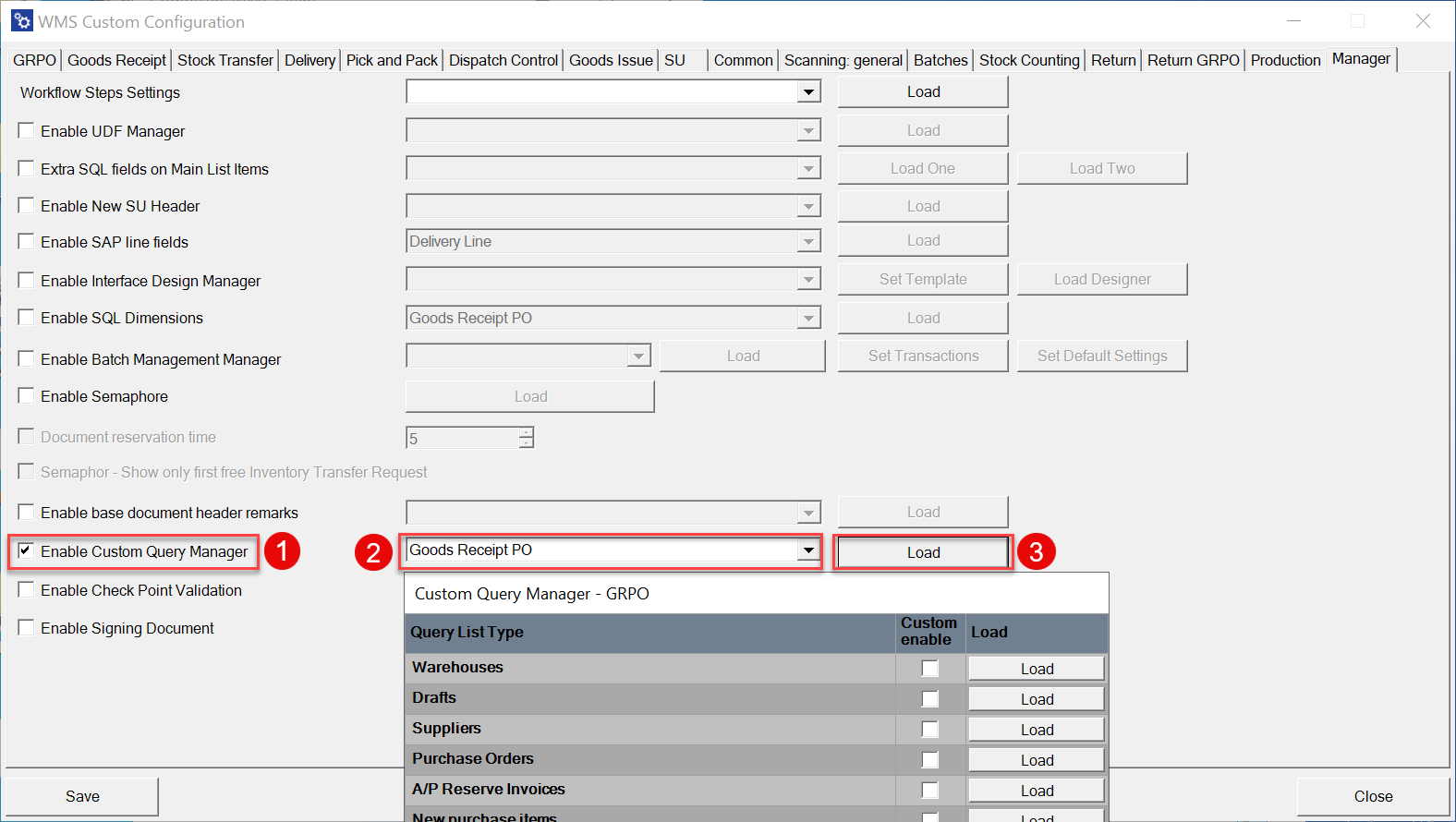
Task: Tick Extra SQL fields on Main List Items
Action: pos(27,169)
